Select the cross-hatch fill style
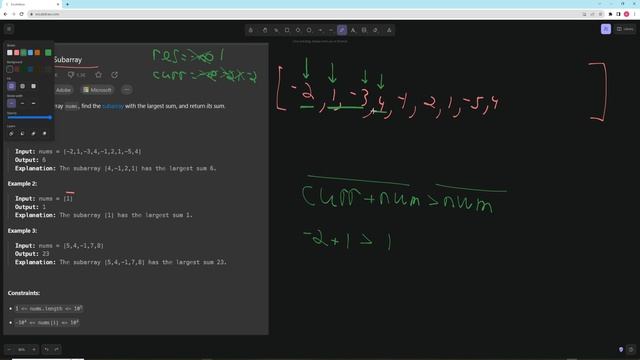Viewport: 640px width, 360px height. click(x=22, y=86)
